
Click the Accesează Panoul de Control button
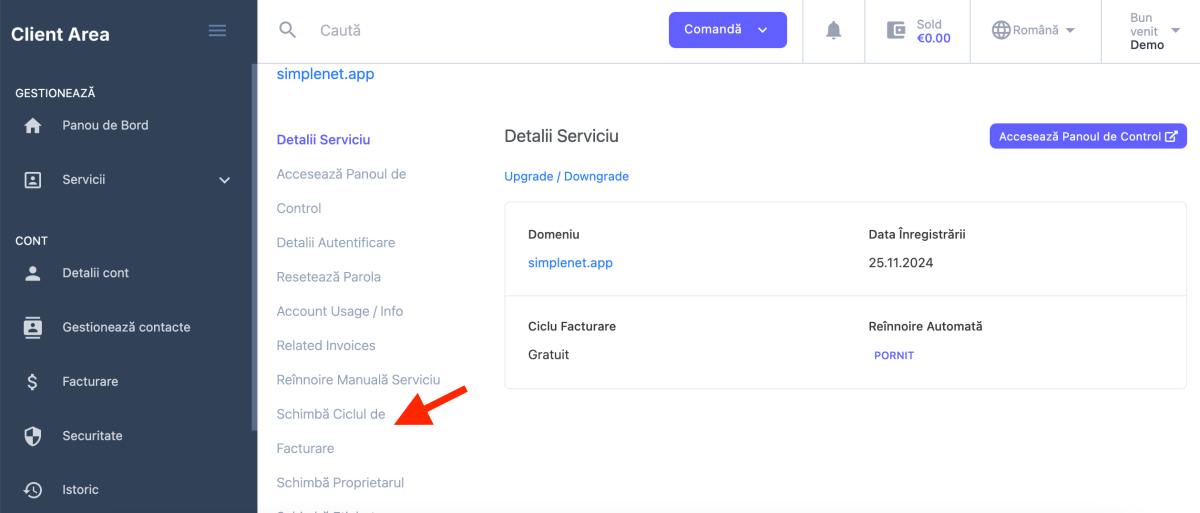(1087, 137)
